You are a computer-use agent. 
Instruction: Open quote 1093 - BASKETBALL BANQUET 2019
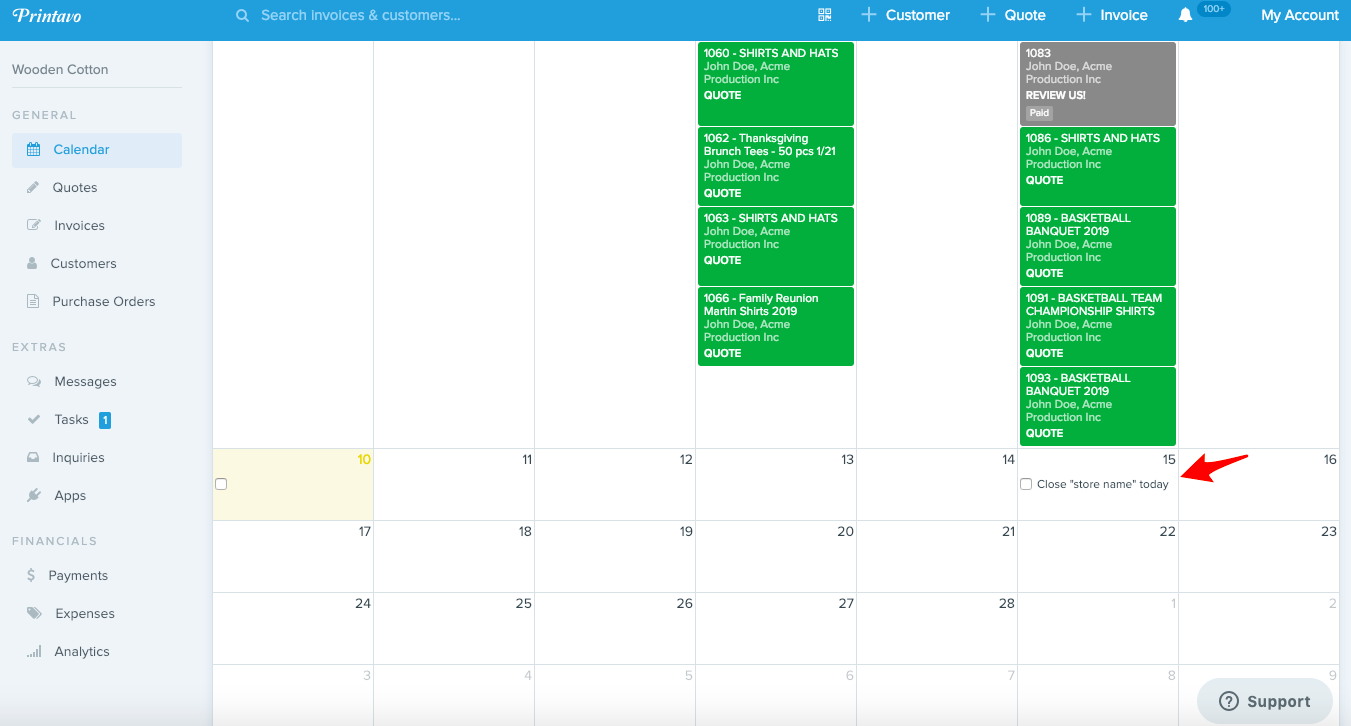[x=1098, y=406]
